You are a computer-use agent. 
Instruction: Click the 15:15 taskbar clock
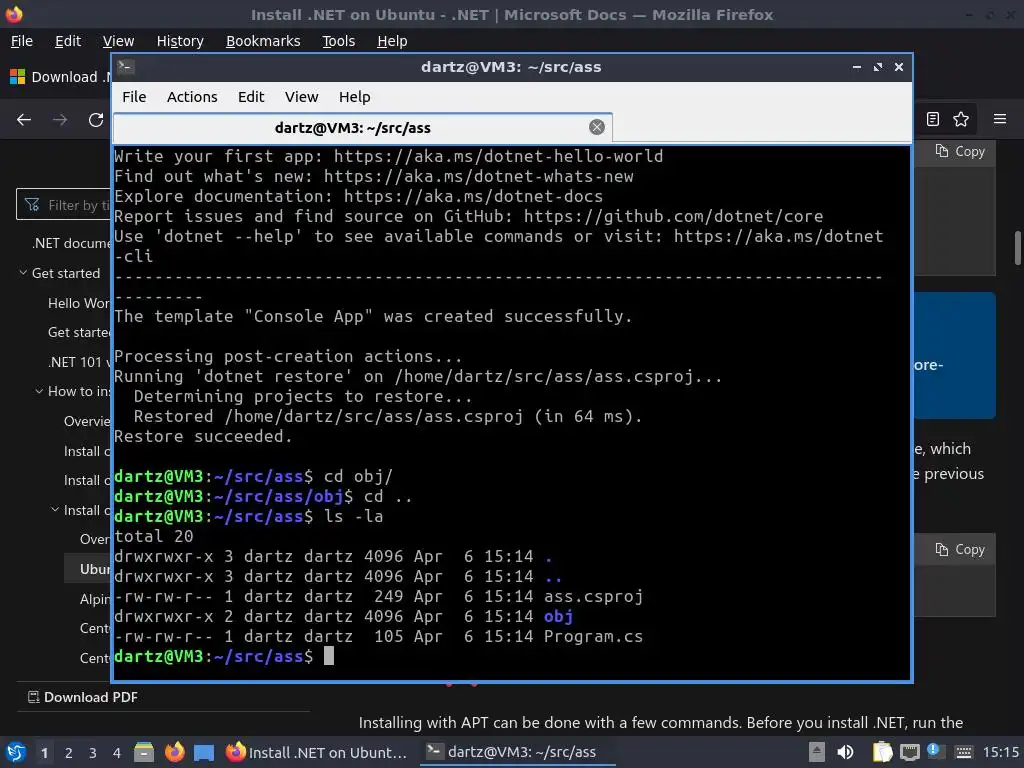(x=1001, y=752)
